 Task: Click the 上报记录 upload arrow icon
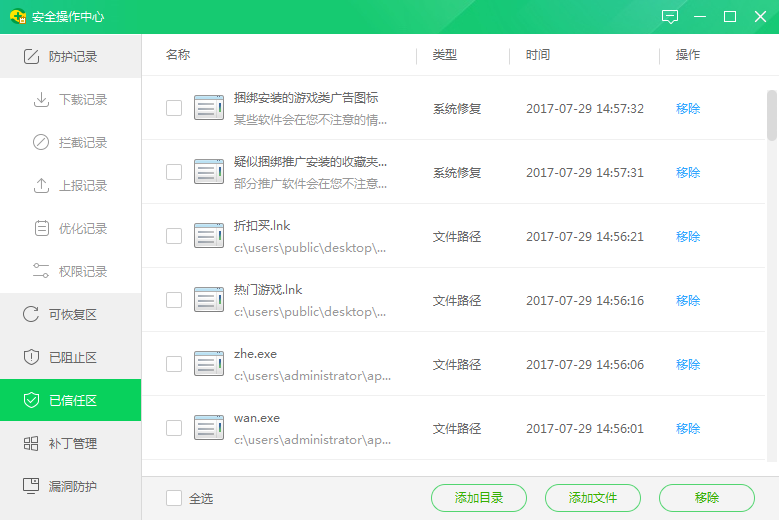[41, 186]
